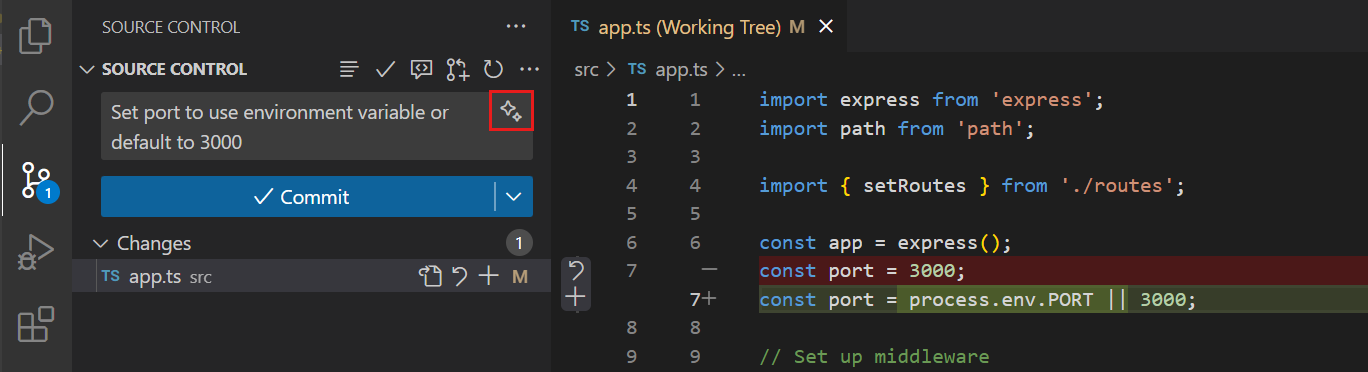Click the line 'const app = express();'

tap(886, 243)
